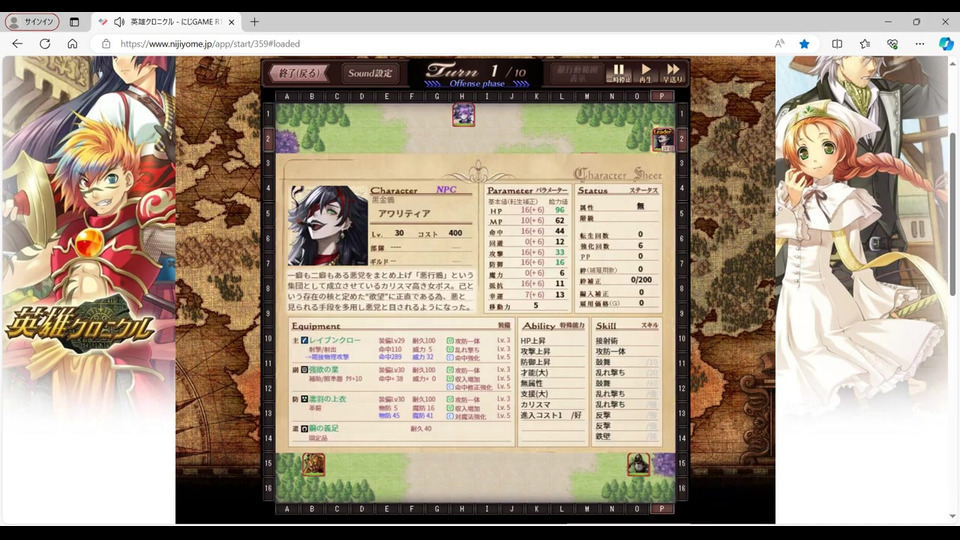Screen dimensions: 960x540
Task: Open the browser home page
Action: tap(72, 44)
